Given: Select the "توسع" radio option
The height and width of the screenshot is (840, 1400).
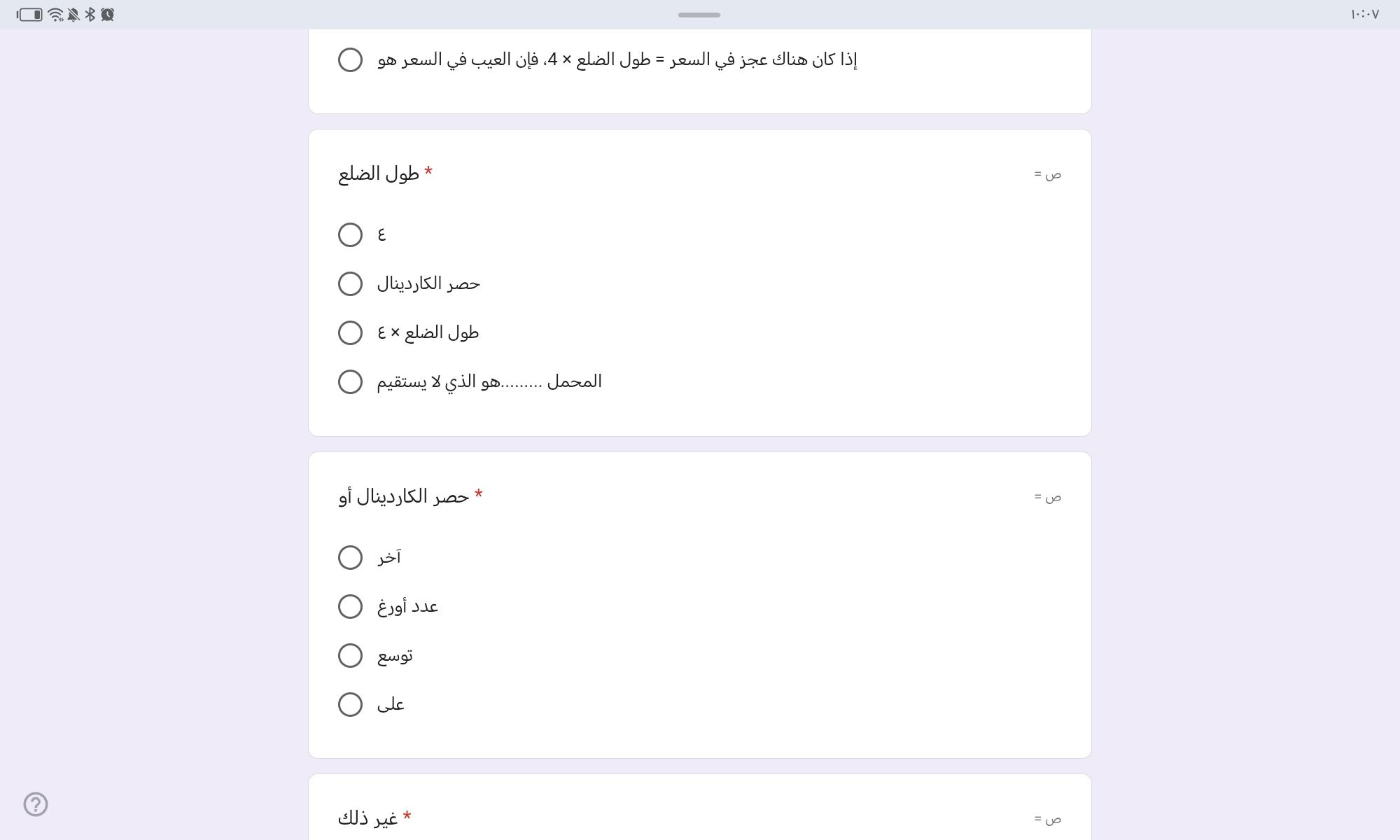Looking at the screenshot, I should click(x=350, y=655).
